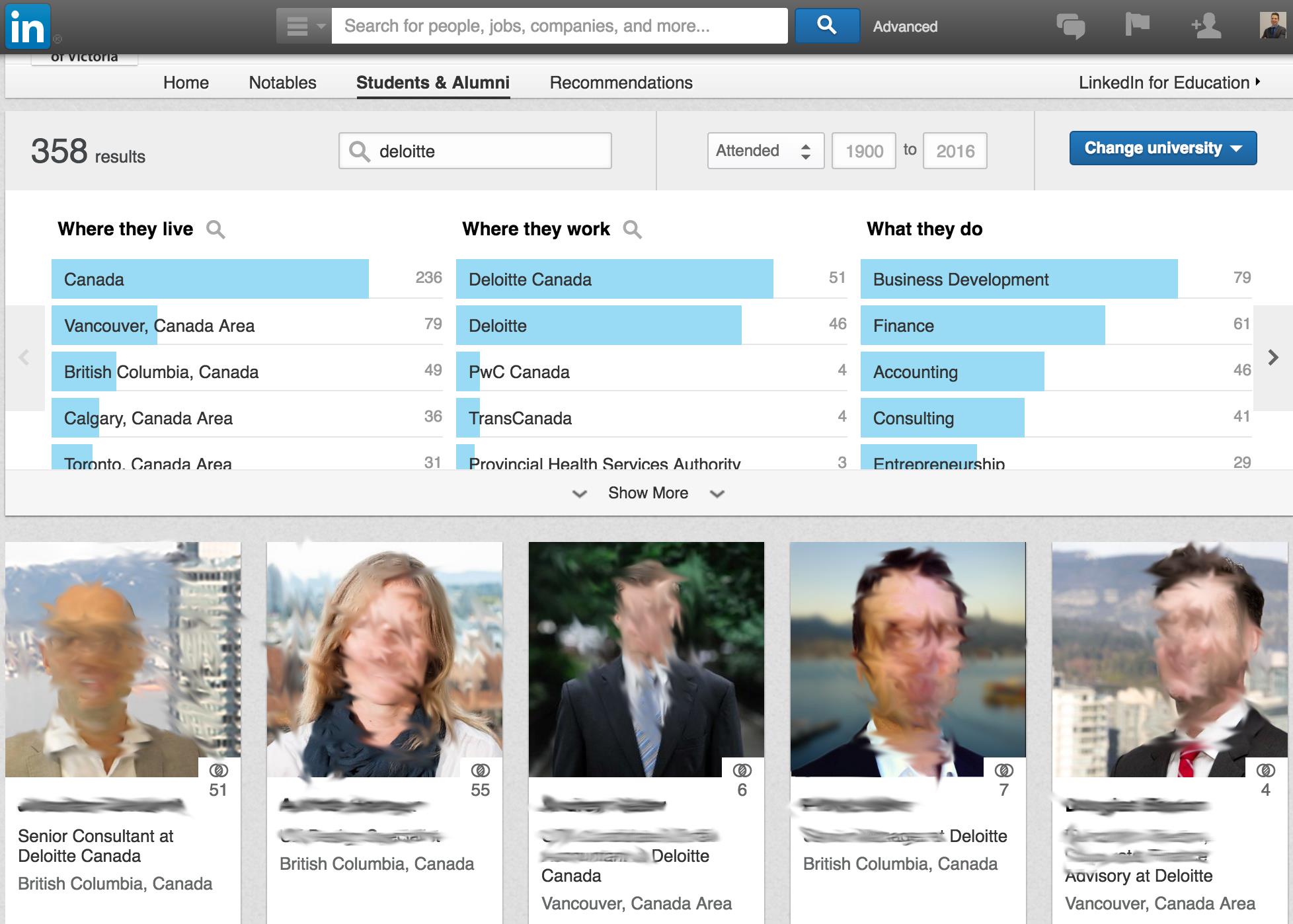Open the profile photo account menu
Viewport: 1293px width, 924px height.
[x=1273, y=26]
